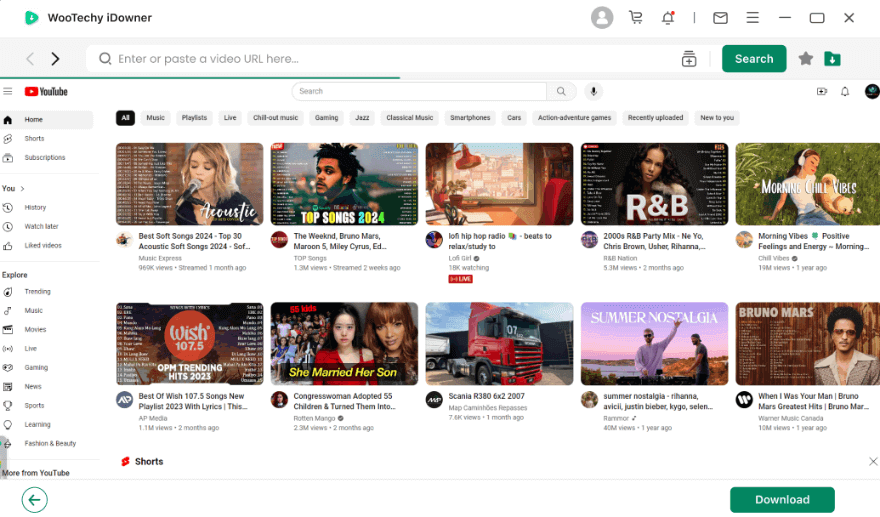Expand the YouTube sidebar guide menu

click(x=8, y=91)
